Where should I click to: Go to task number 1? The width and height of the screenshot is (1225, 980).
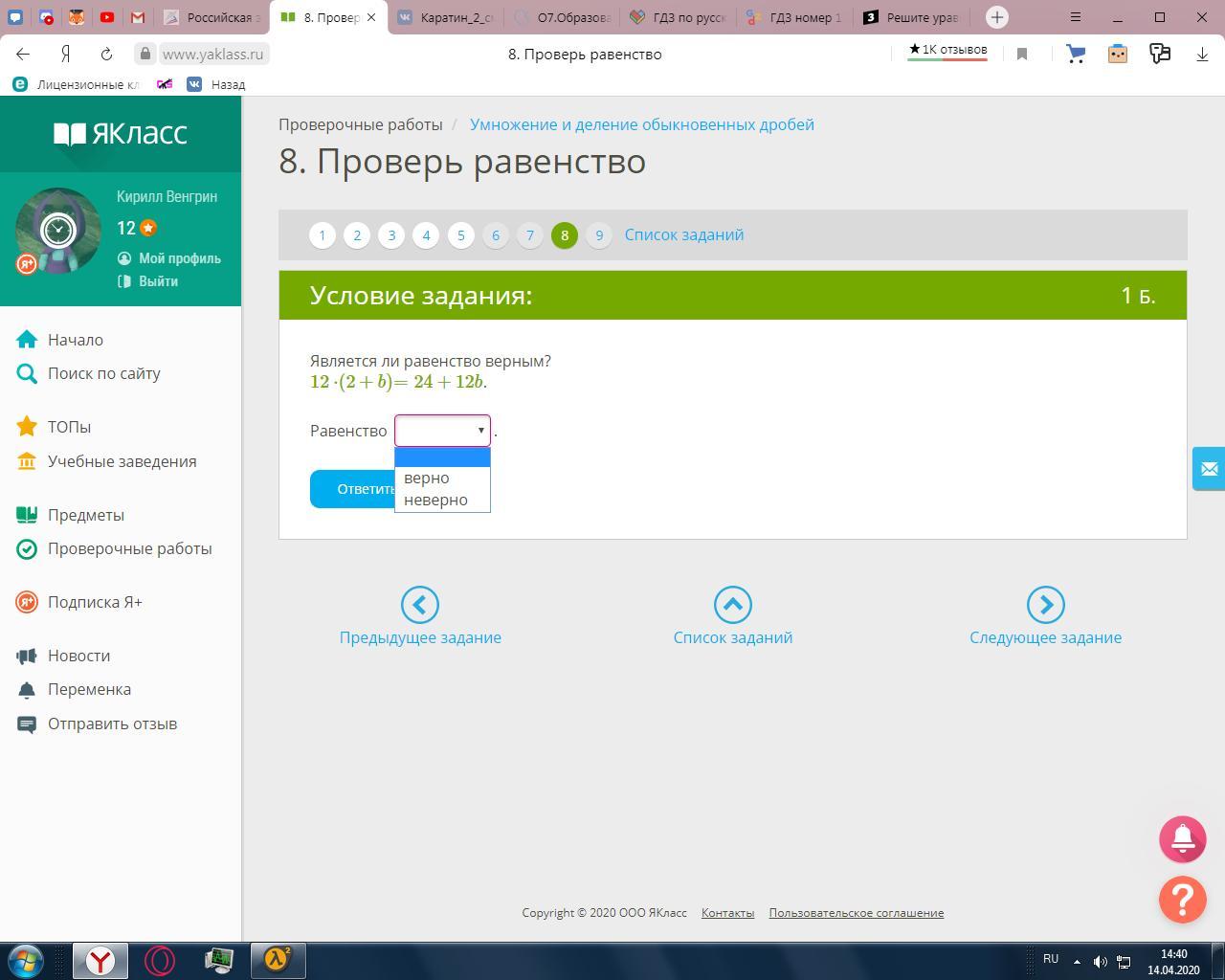pos(323,235)
